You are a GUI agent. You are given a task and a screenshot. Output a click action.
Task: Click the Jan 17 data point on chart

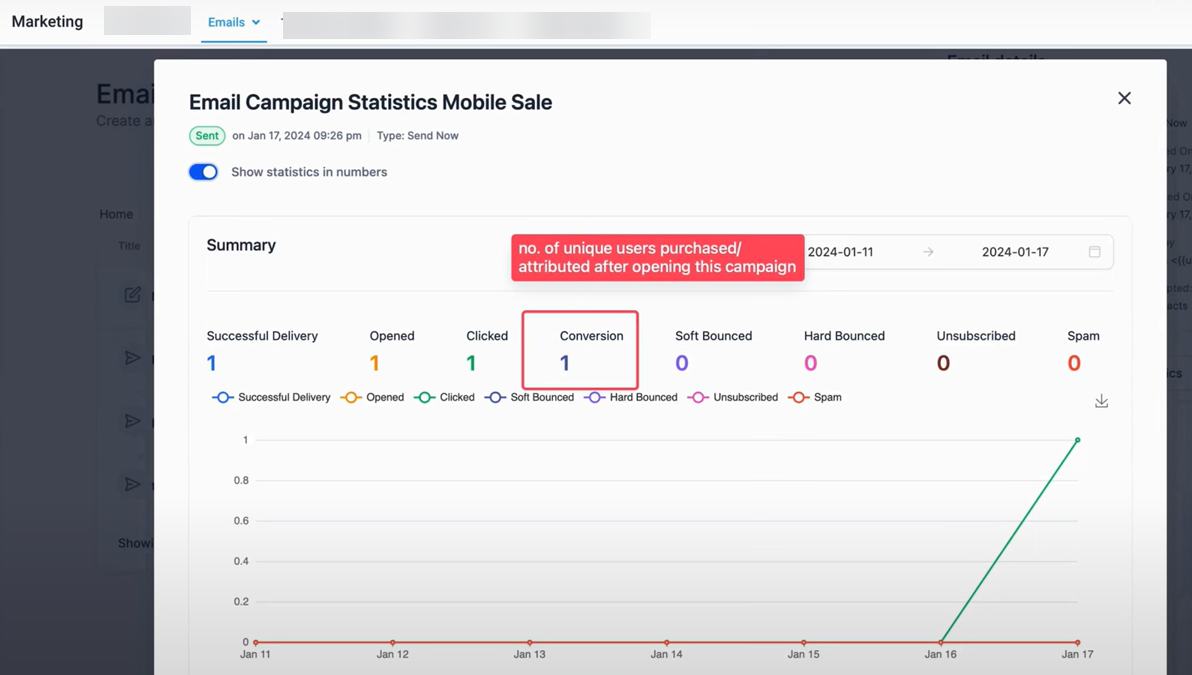tap(1077, 440)
